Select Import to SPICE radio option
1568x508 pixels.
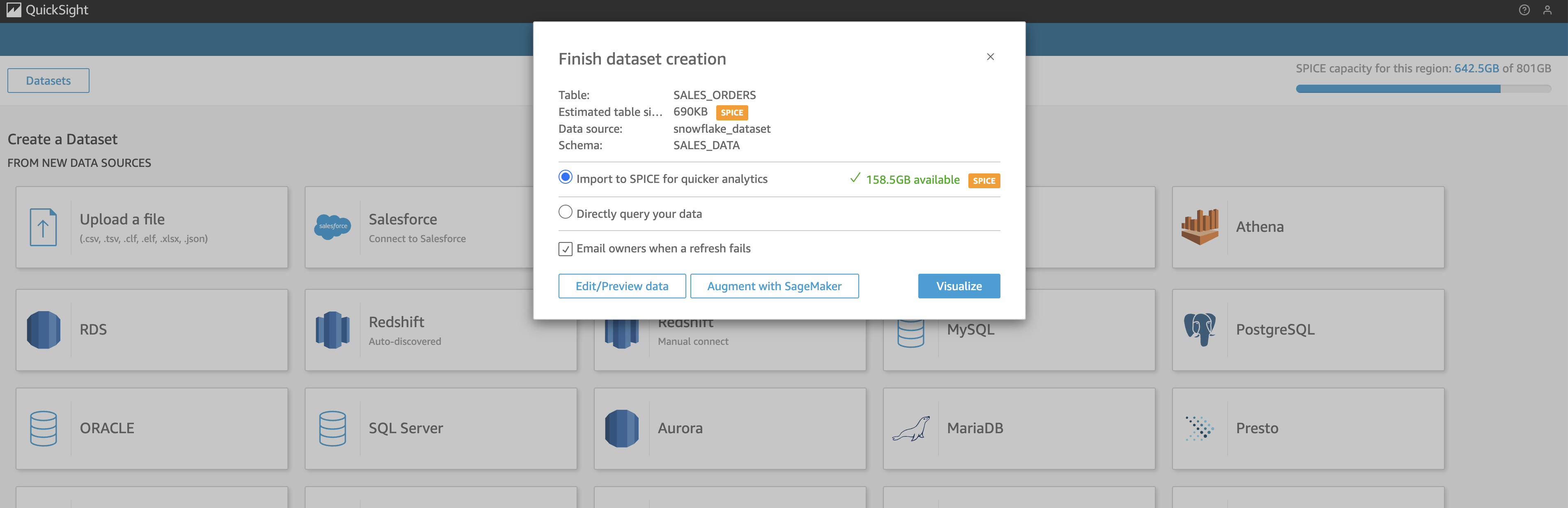[565, 177]
